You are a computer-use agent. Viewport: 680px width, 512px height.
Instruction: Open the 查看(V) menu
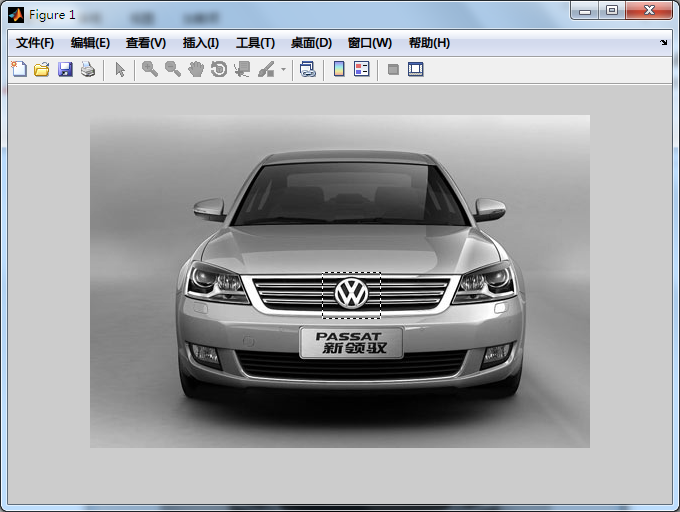coord(146,43)
